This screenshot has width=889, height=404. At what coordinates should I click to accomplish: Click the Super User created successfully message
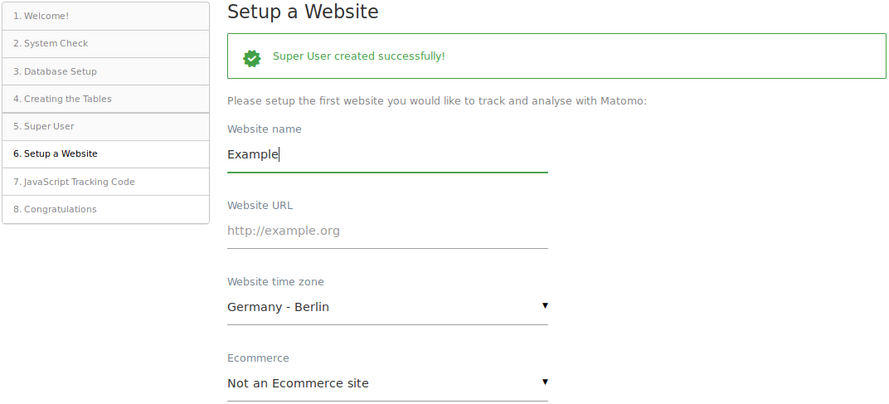[359, 56]
